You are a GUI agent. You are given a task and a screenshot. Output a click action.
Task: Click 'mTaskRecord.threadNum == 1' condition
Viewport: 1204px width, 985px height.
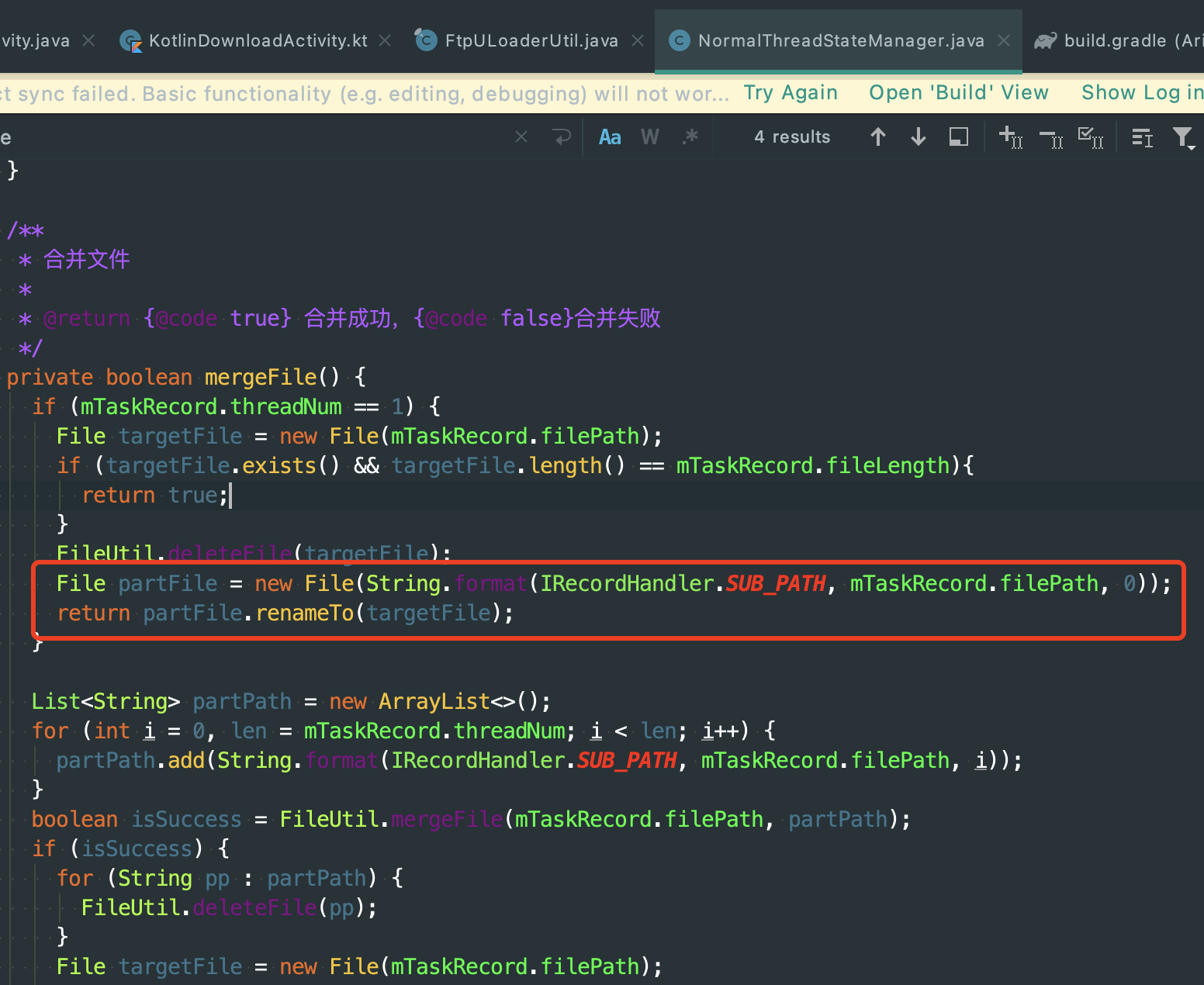242,406
